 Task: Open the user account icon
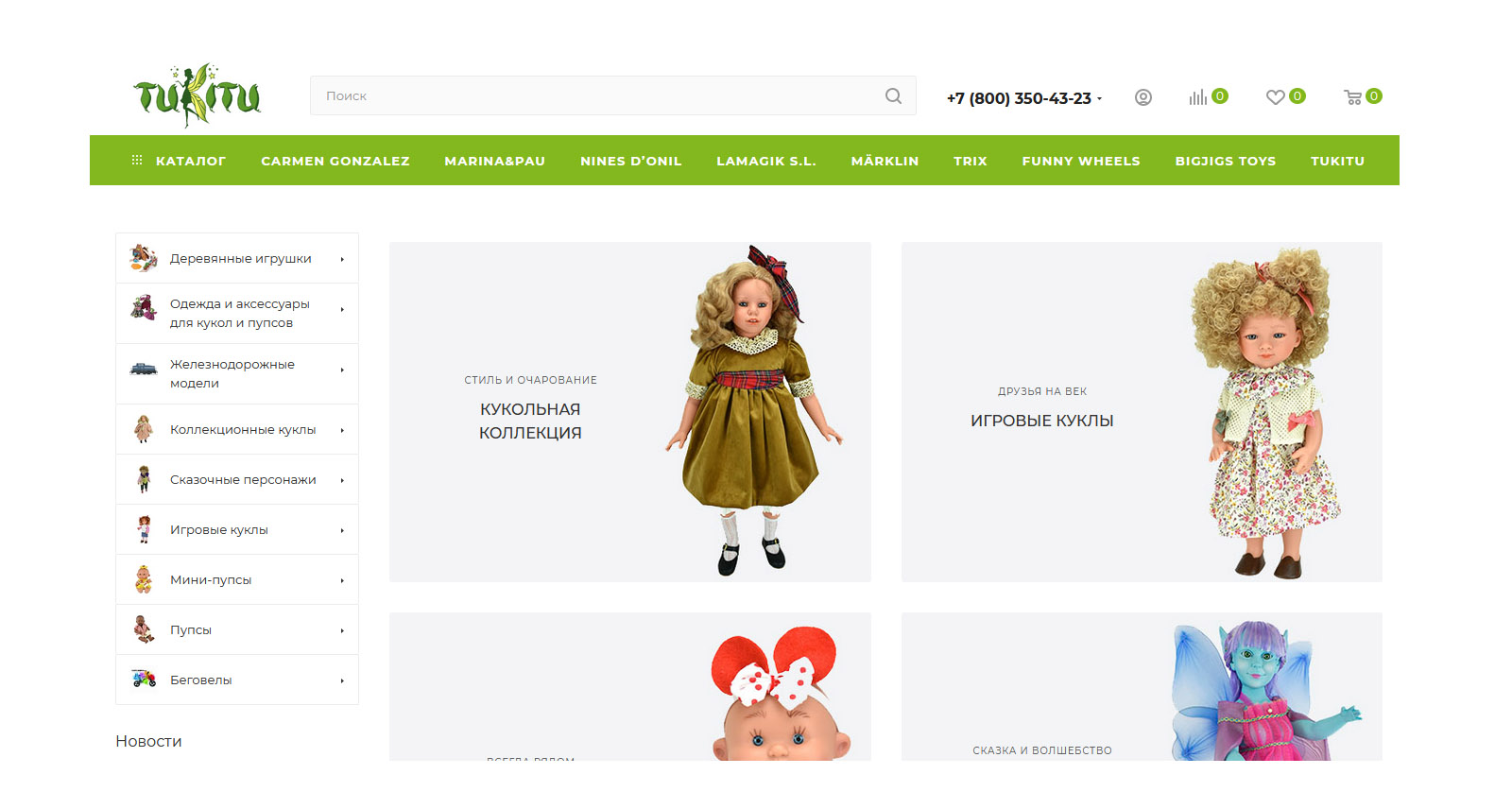1143,97
